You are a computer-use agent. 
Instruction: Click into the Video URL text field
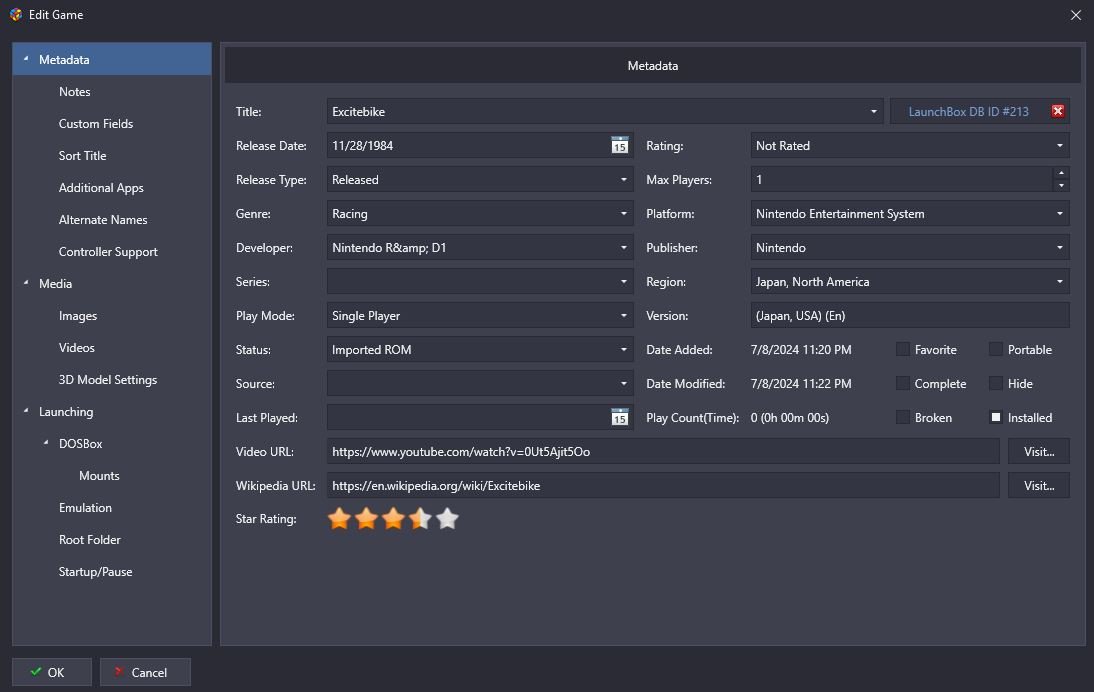[663, 451]
